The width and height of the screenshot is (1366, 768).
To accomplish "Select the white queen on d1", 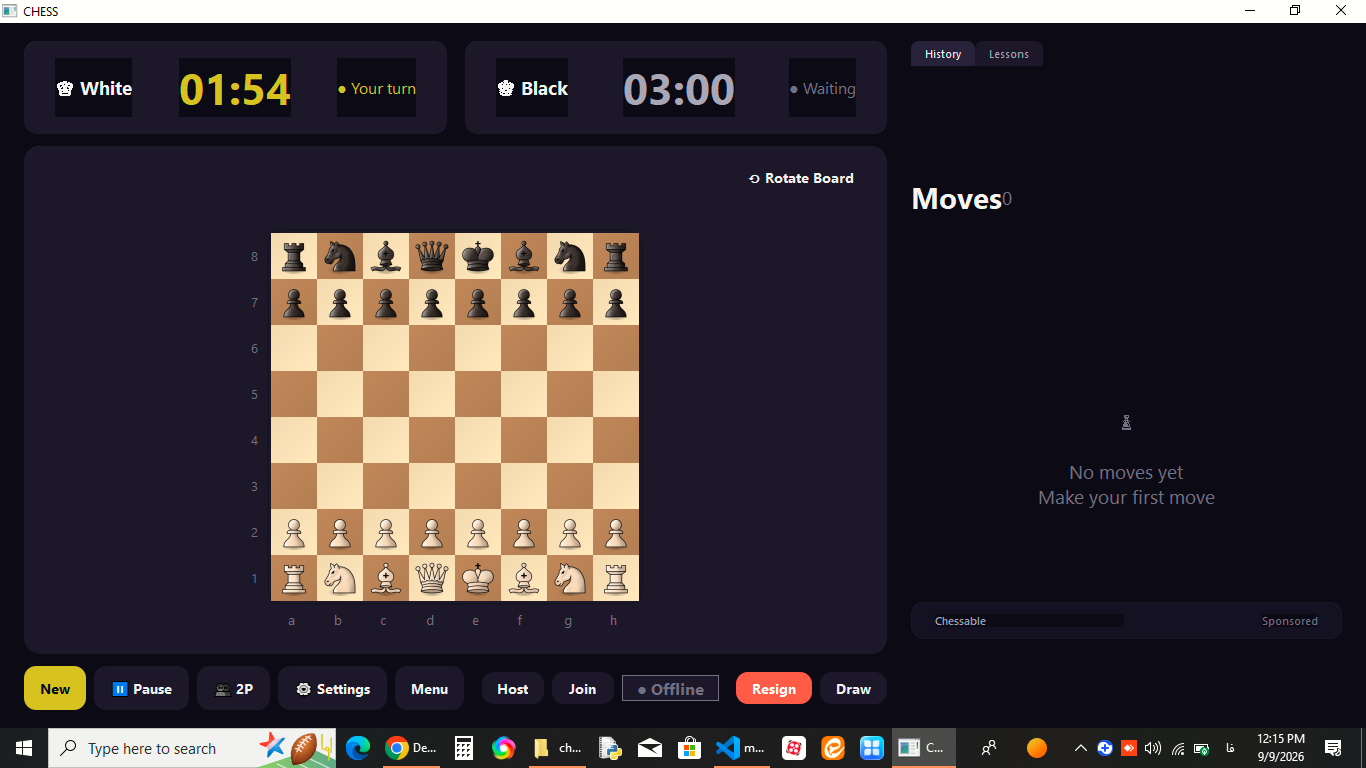I will [432, 578].
